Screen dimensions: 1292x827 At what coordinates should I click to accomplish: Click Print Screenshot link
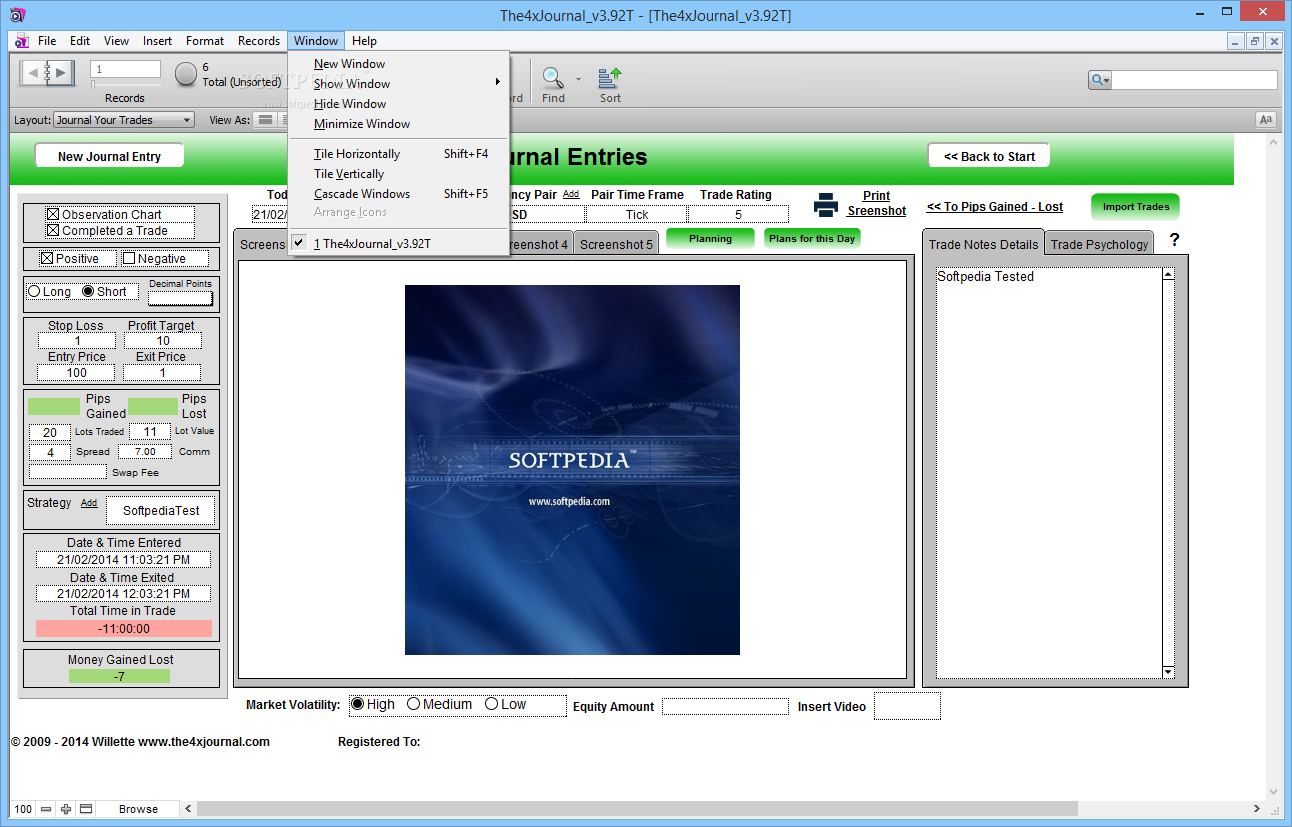pos(876,203)
